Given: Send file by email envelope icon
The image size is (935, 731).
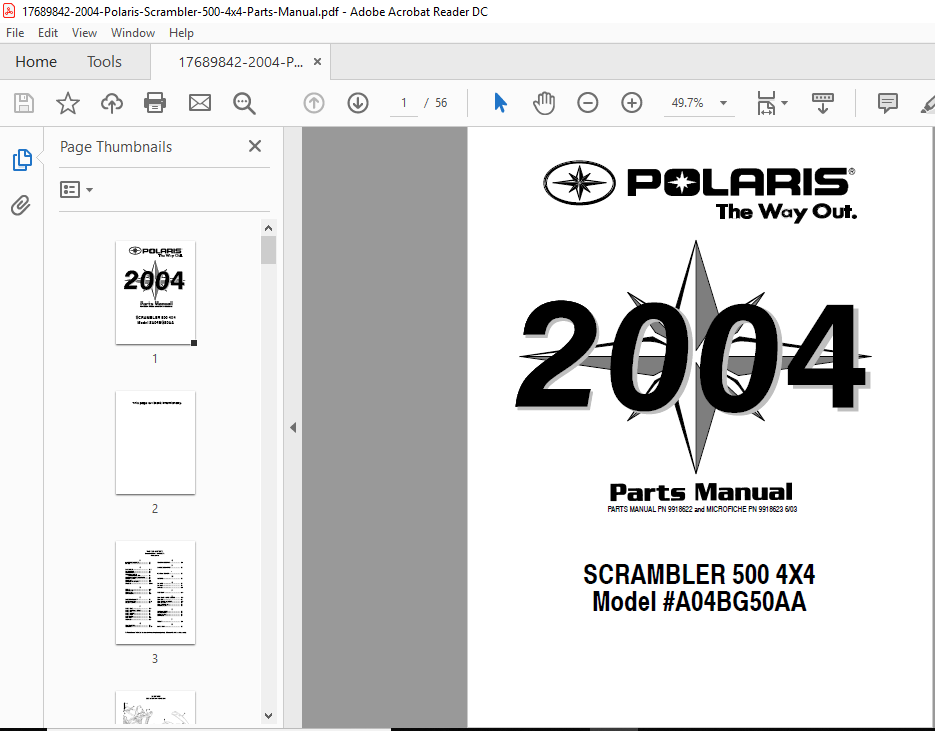Looking at the screenshot, I should point(200,103).
